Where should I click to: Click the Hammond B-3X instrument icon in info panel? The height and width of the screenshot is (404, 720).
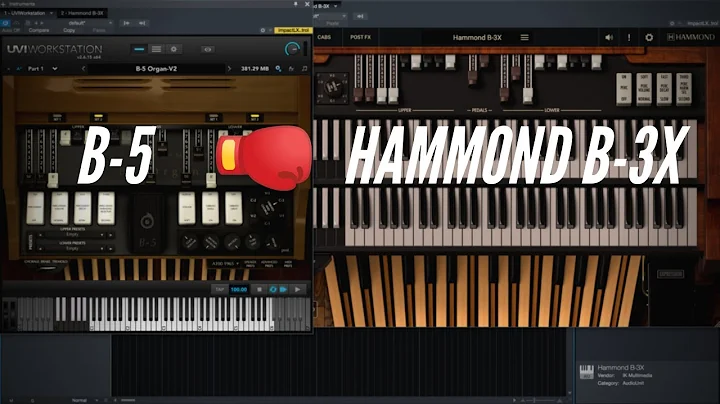pyautogui.click(x=586, y=372)
